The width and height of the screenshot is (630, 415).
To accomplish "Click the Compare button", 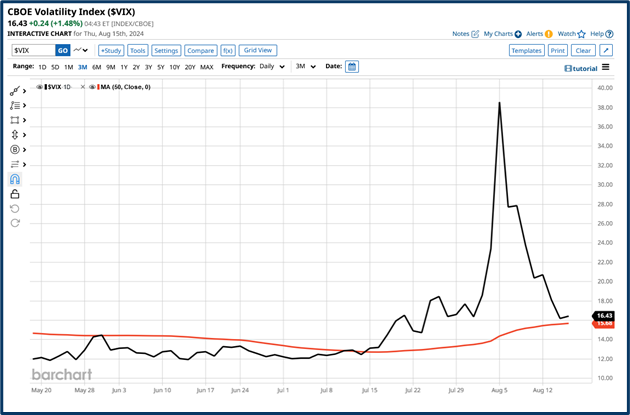I will 200,51.
